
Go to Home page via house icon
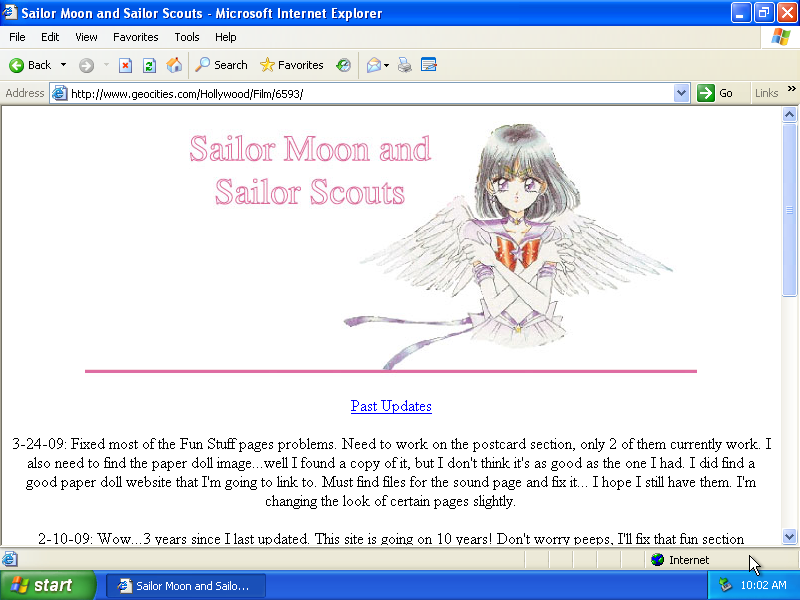174,65
